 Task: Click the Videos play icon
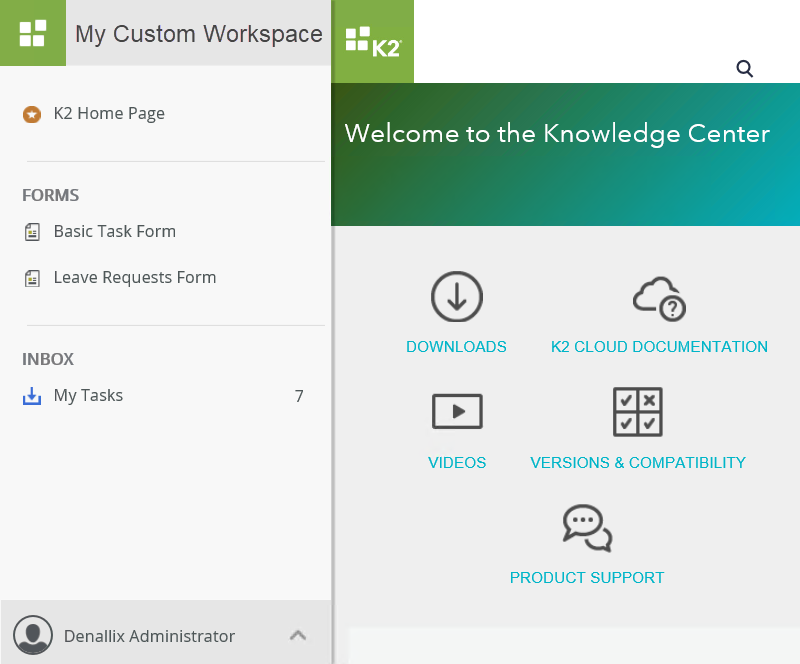(x=457, y=411)
